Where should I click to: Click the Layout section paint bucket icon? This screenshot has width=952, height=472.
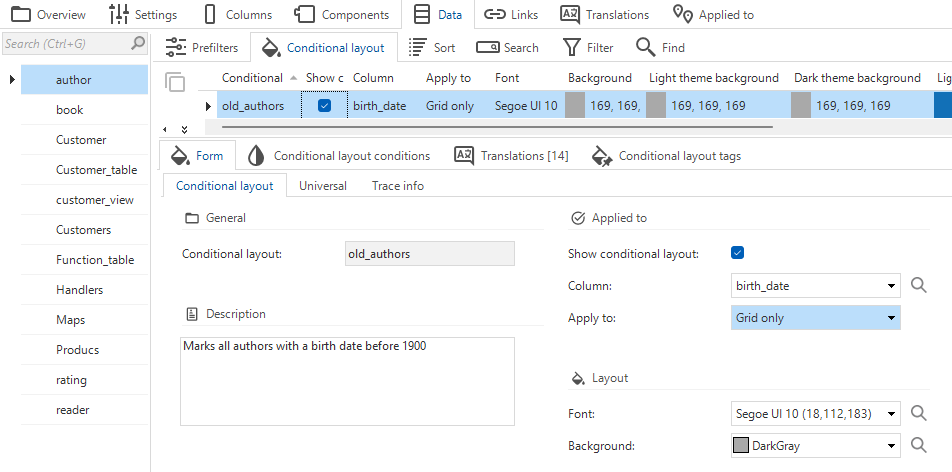[577, 378]
